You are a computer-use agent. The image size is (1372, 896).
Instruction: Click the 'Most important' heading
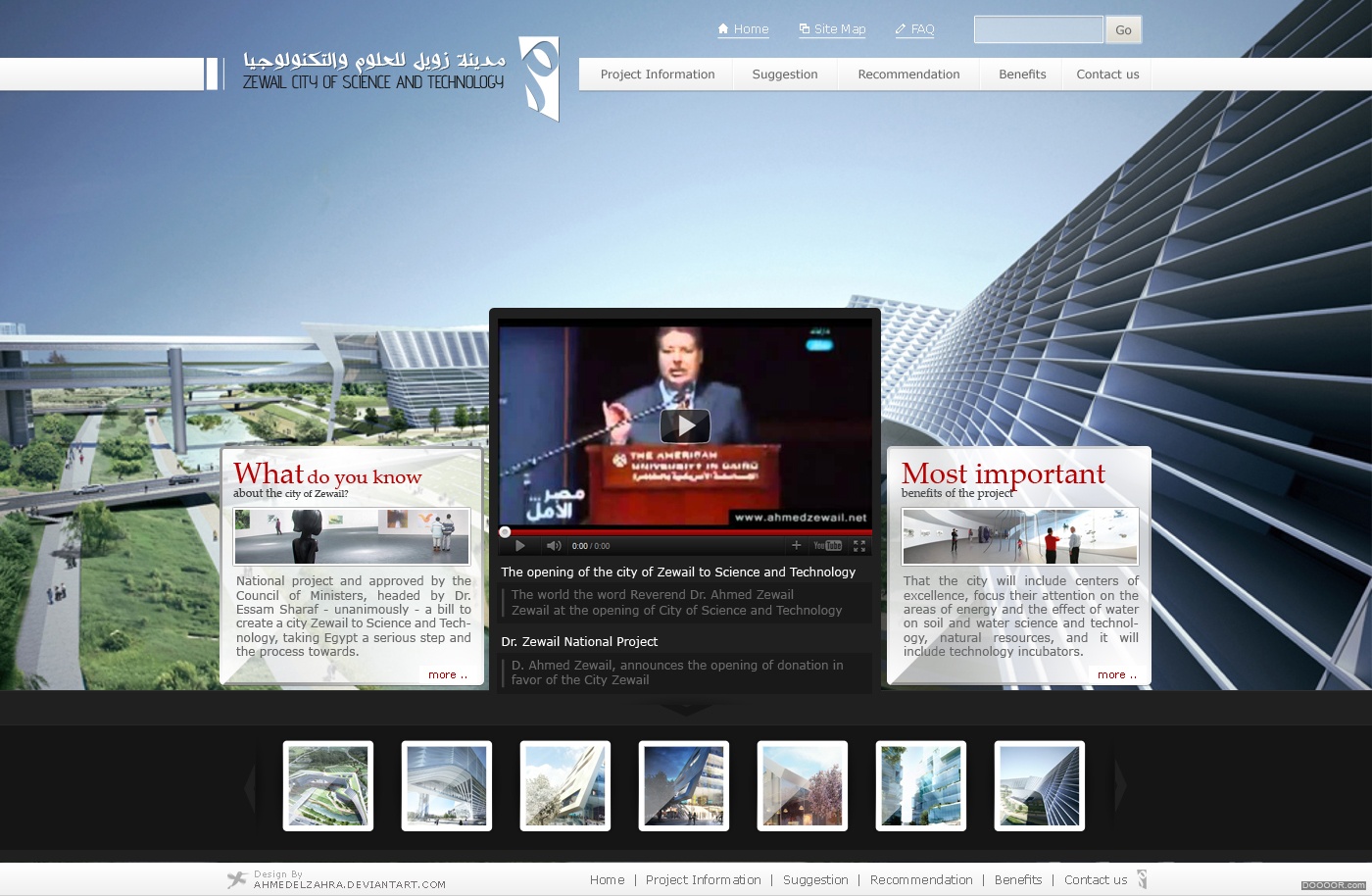[x=1004, y=474]
